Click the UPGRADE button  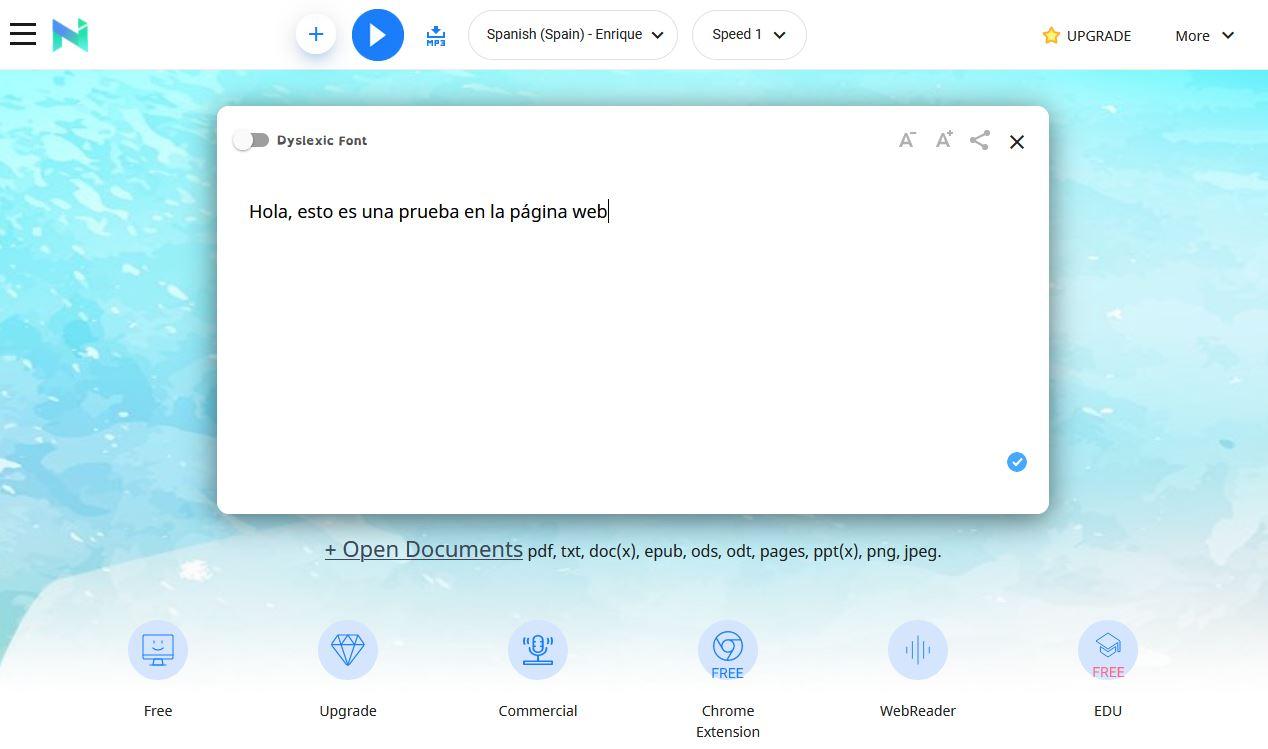click(x=1086, y=35)
